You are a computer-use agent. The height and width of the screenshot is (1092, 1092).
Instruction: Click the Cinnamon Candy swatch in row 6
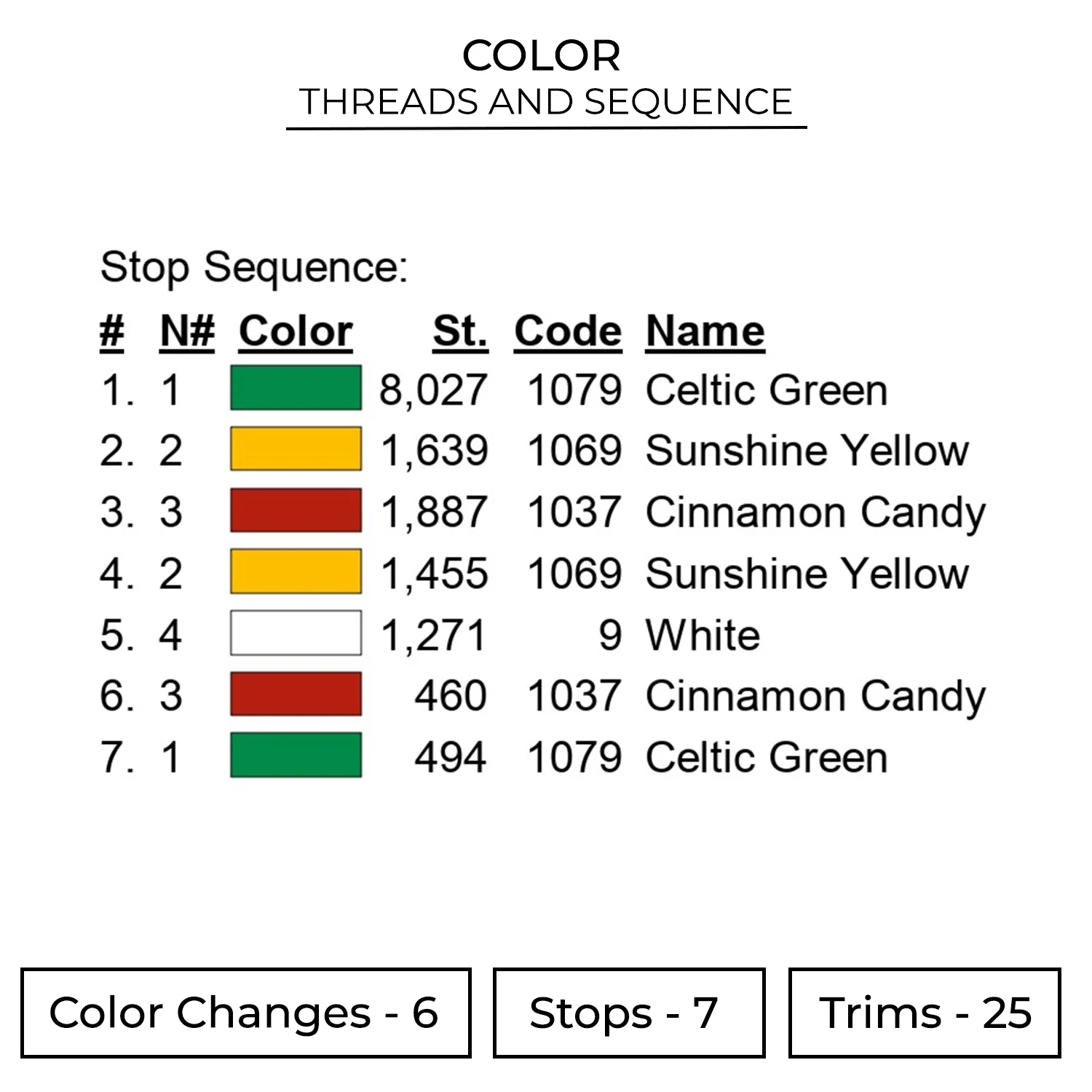tap(296, 695)
